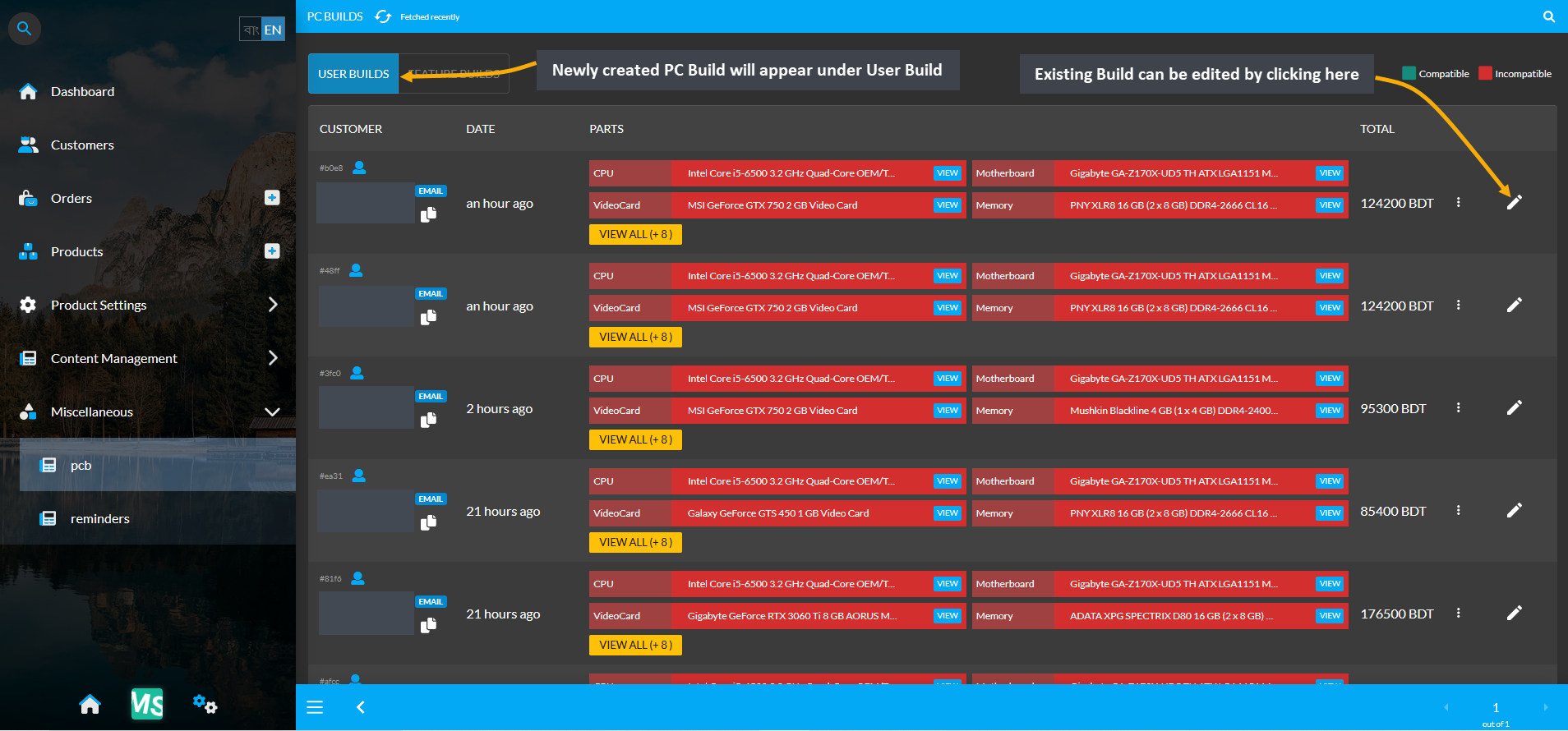
Task: Open the hamburger menu in bottom bar
Action: click(x=315, y=707)
